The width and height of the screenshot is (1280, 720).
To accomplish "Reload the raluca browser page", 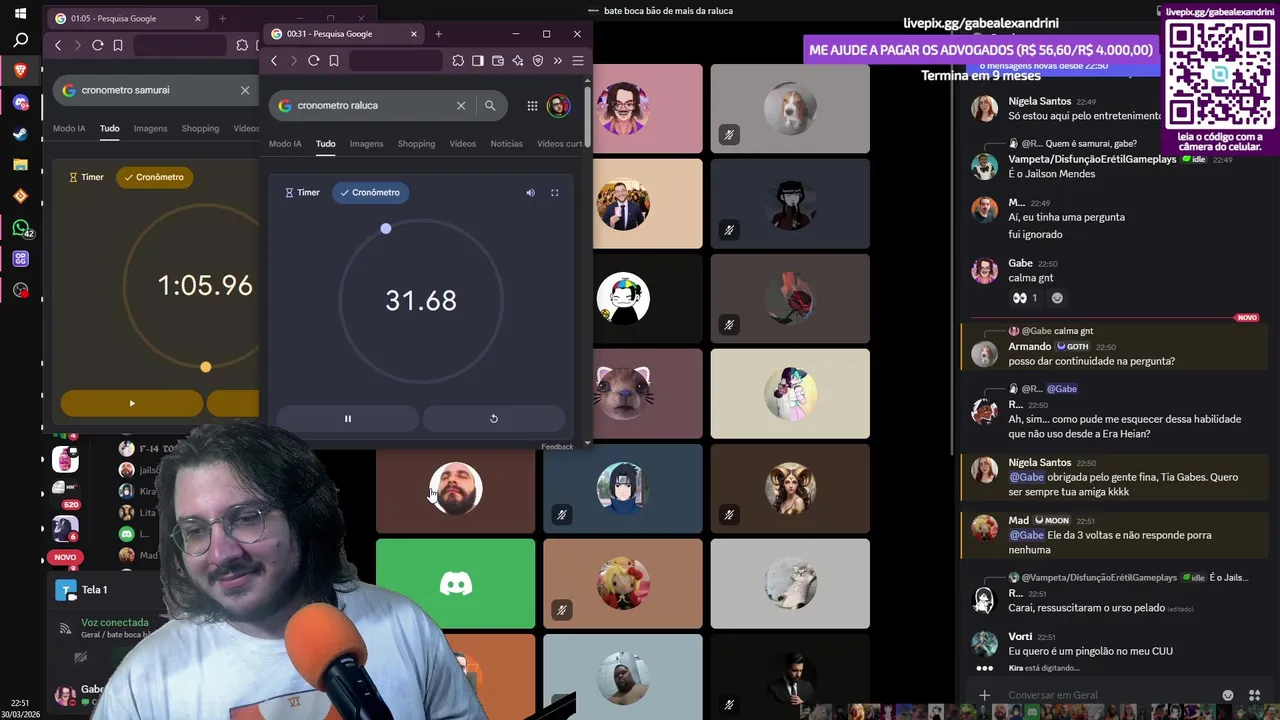I will pos(313,61).
